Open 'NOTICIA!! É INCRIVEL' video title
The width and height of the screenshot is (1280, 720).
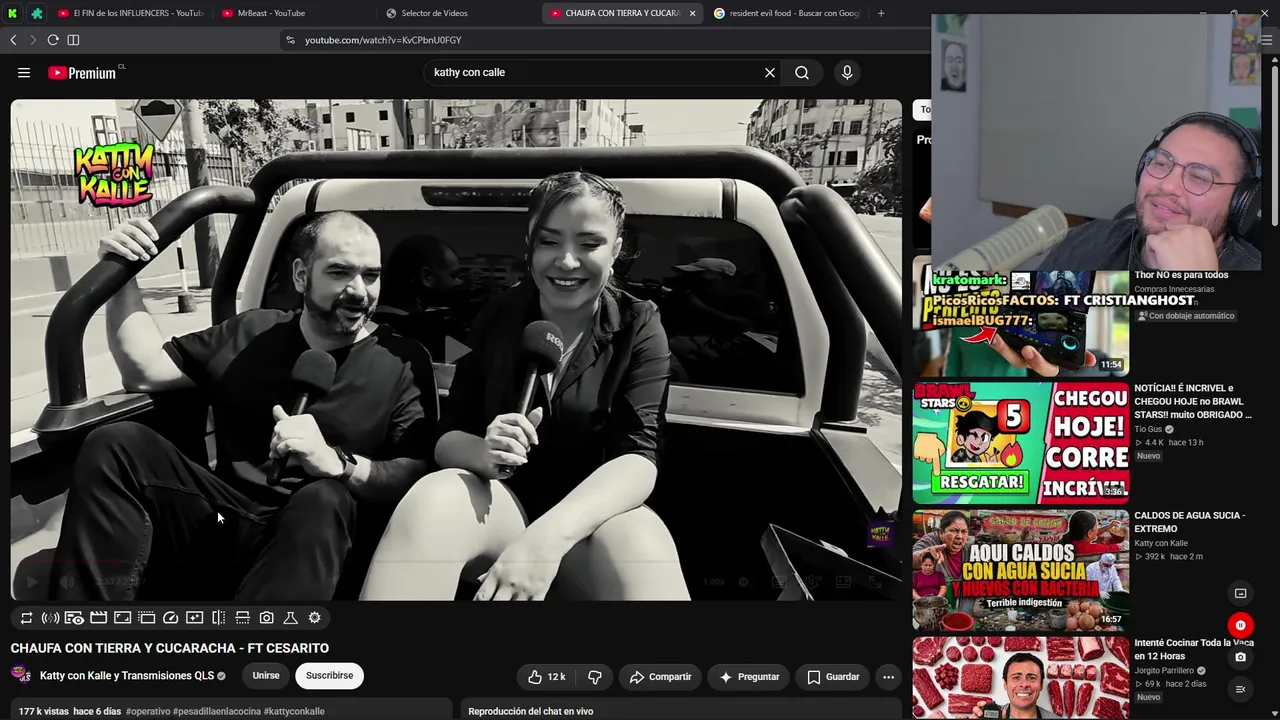point(1192,401)
